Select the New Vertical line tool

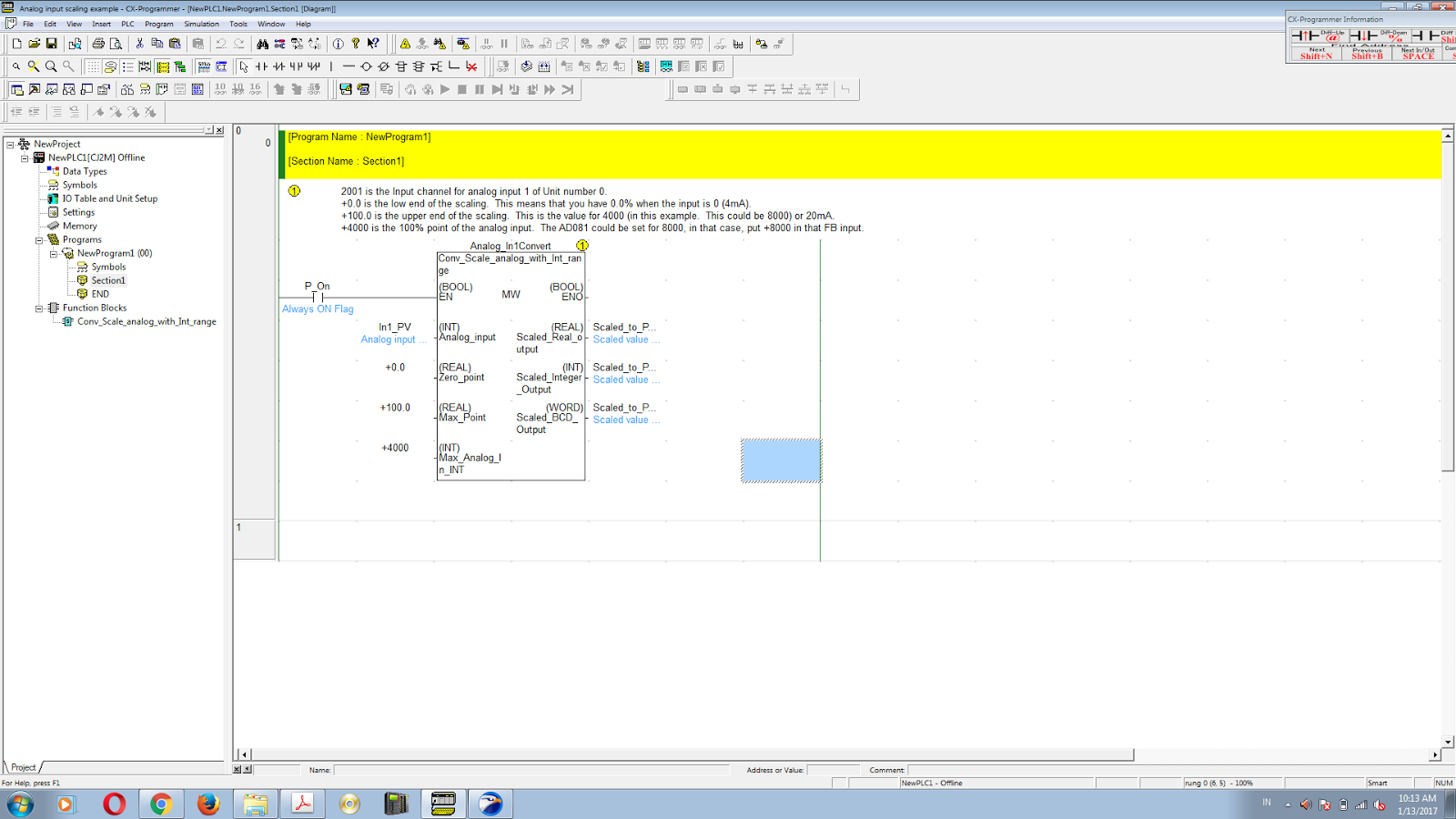[x=331, y=66]
